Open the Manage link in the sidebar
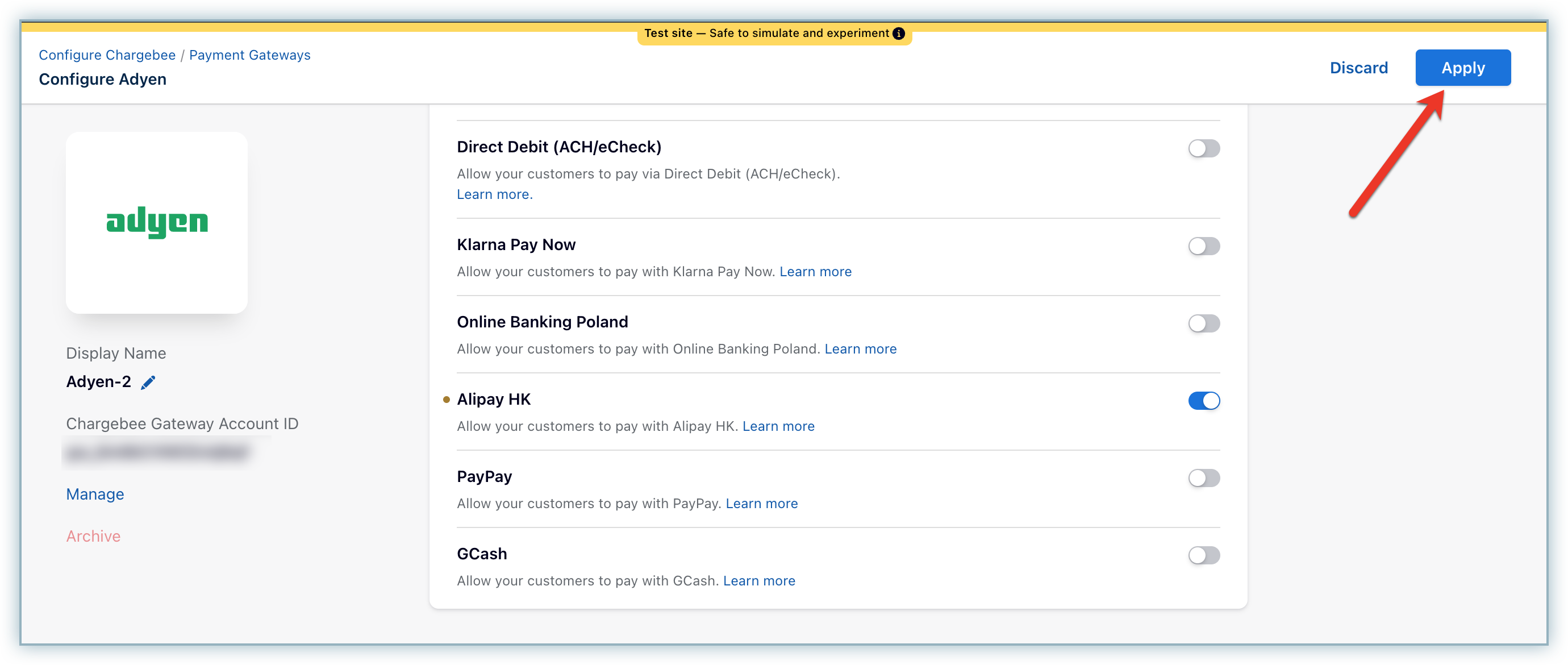Image resolution: width=1568 pixels, height=665 pixels. coord(95,494)
